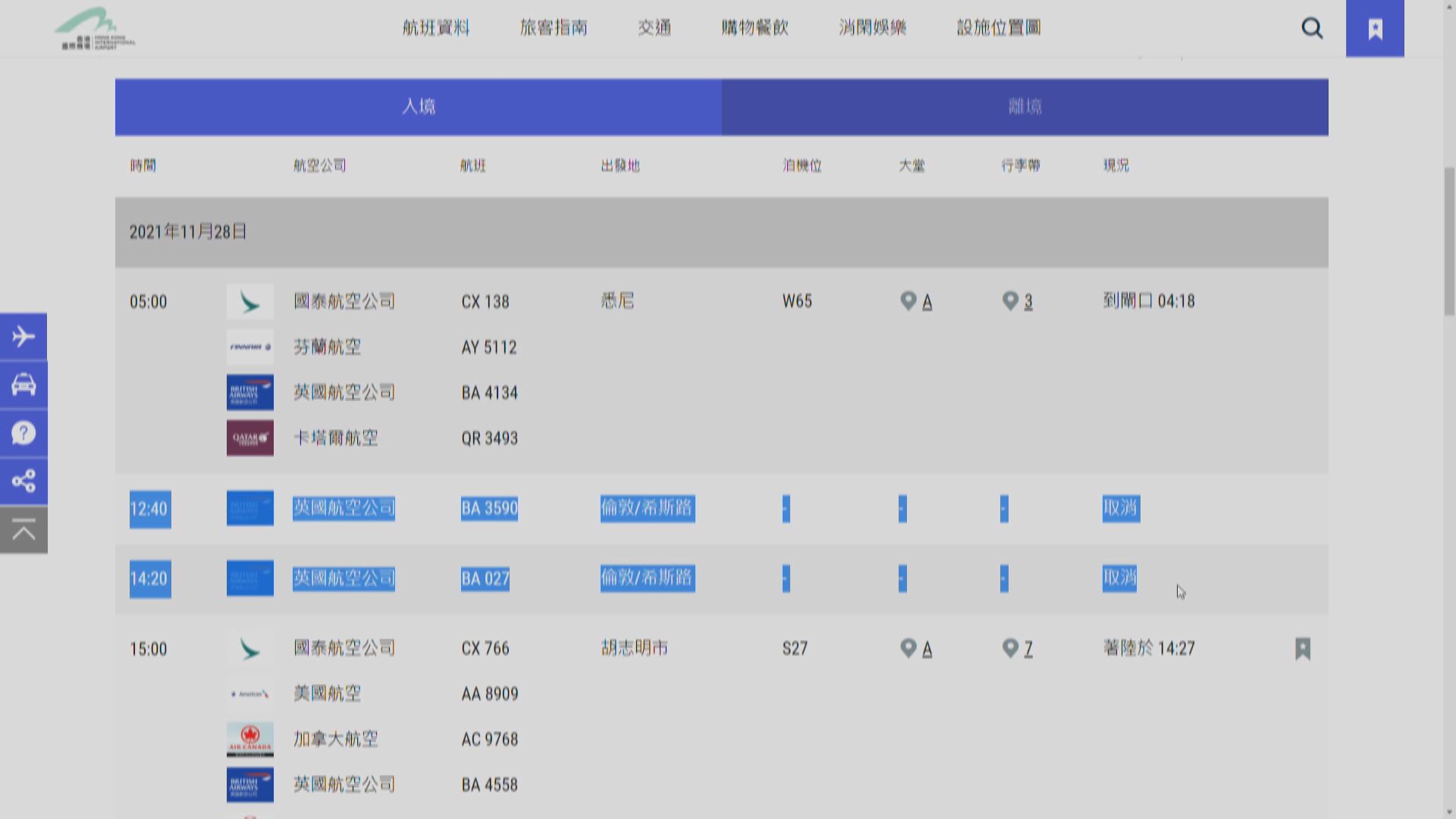Switch to the 離境 departures tab
Screen dimensions: 1456x819
(1025, 107)
